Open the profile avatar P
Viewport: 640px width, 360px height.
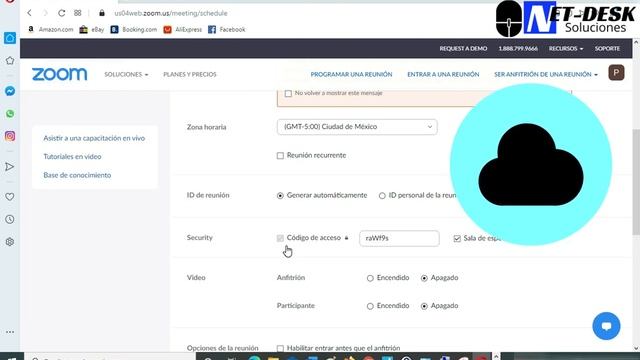[x=616, y=73]
